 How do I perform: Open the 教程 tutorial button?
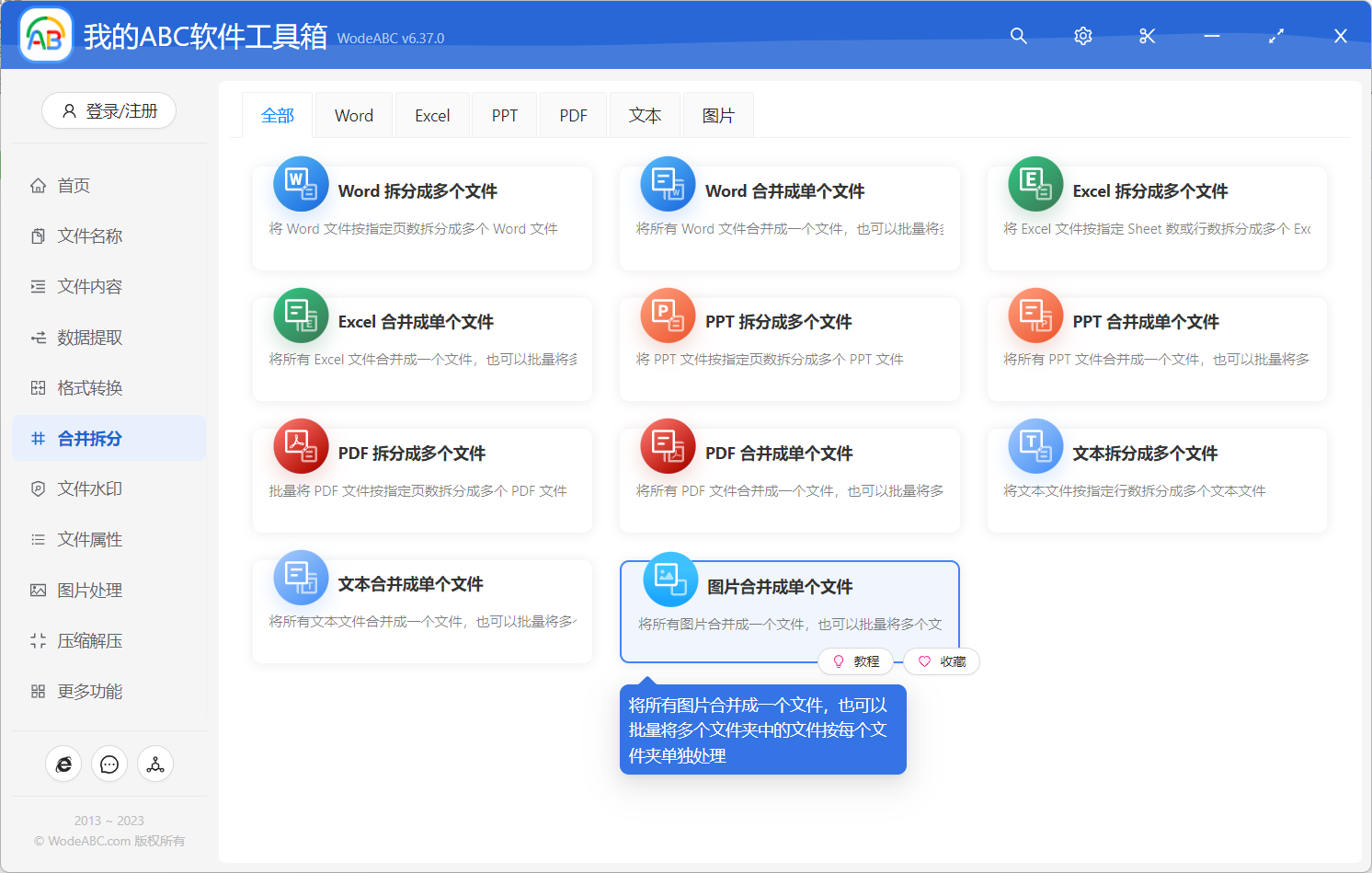[x=856, y=660]
